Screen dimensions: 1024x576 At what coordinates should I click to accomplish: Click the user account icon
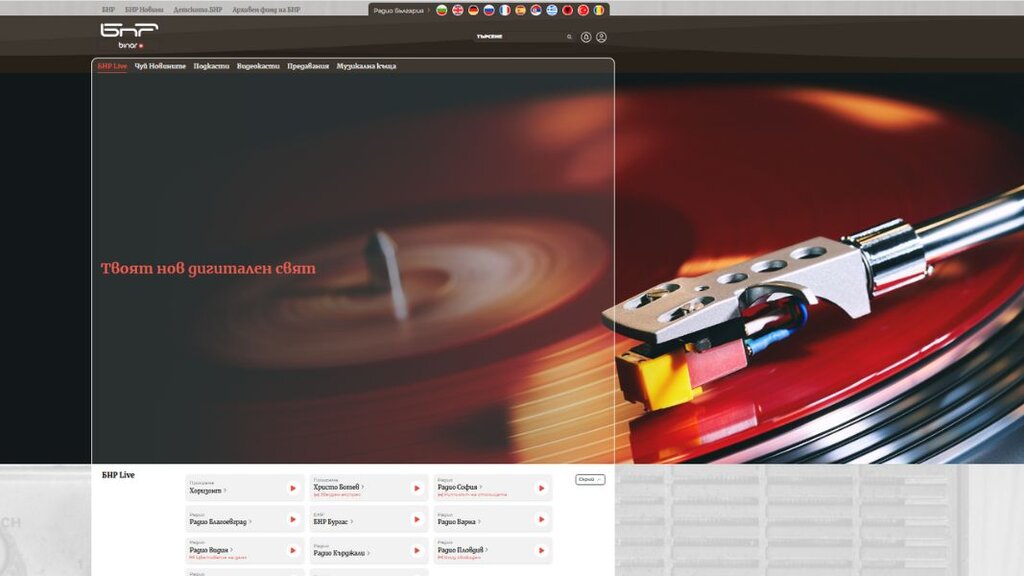click(601, 37)
